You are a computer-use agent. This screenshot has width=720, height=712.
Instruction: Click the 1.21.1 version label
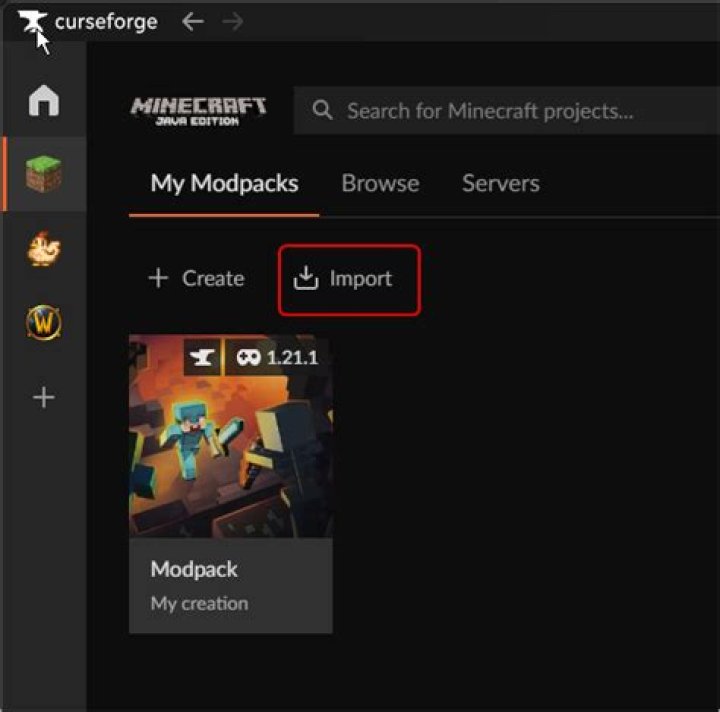(292, 358)
